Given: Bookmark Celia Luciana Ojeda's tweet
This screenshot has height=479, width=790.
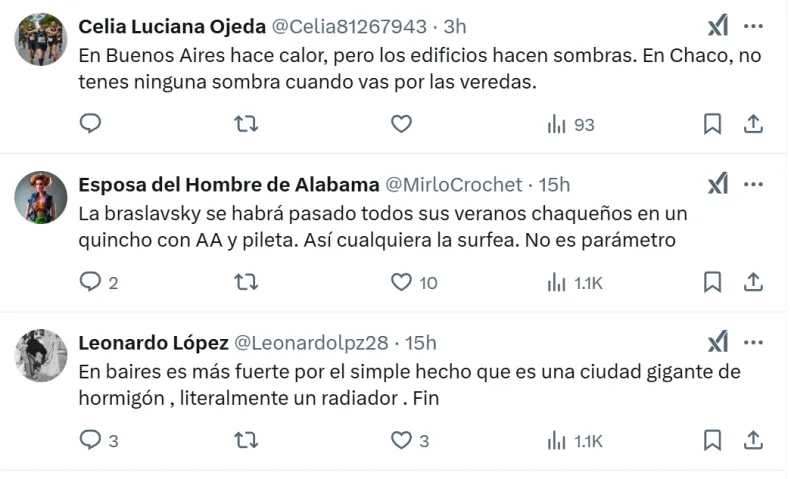Looking at the screenshot, I should coord(712,124).
